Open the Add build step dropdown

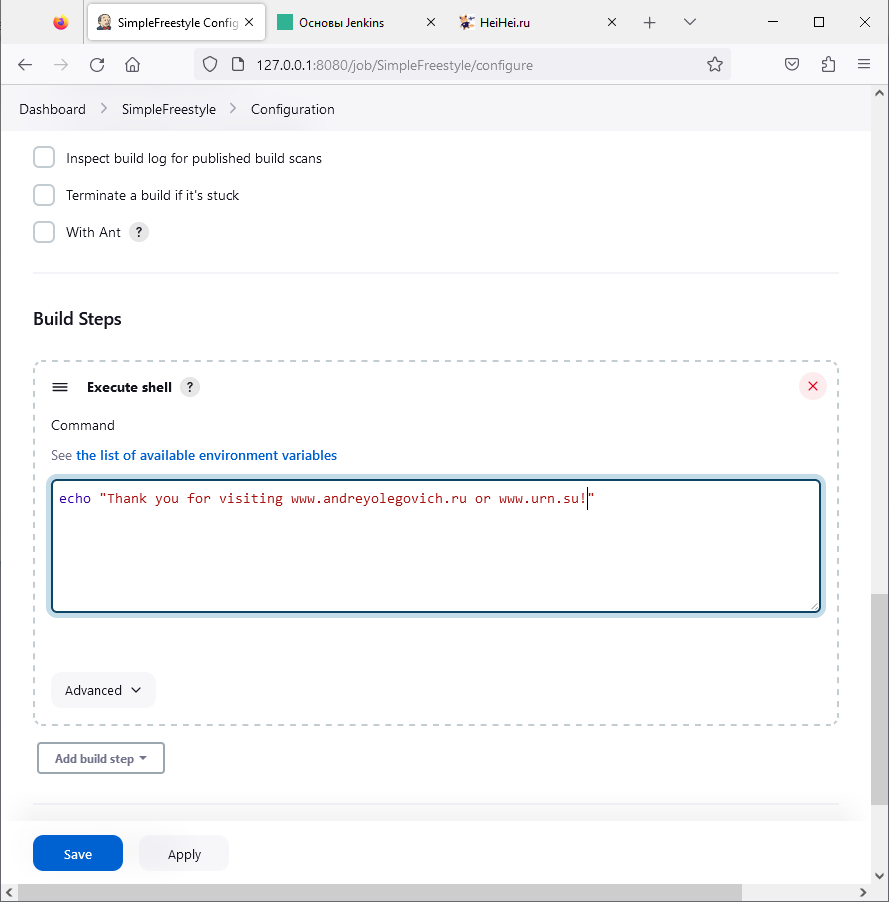click(101, 758)
